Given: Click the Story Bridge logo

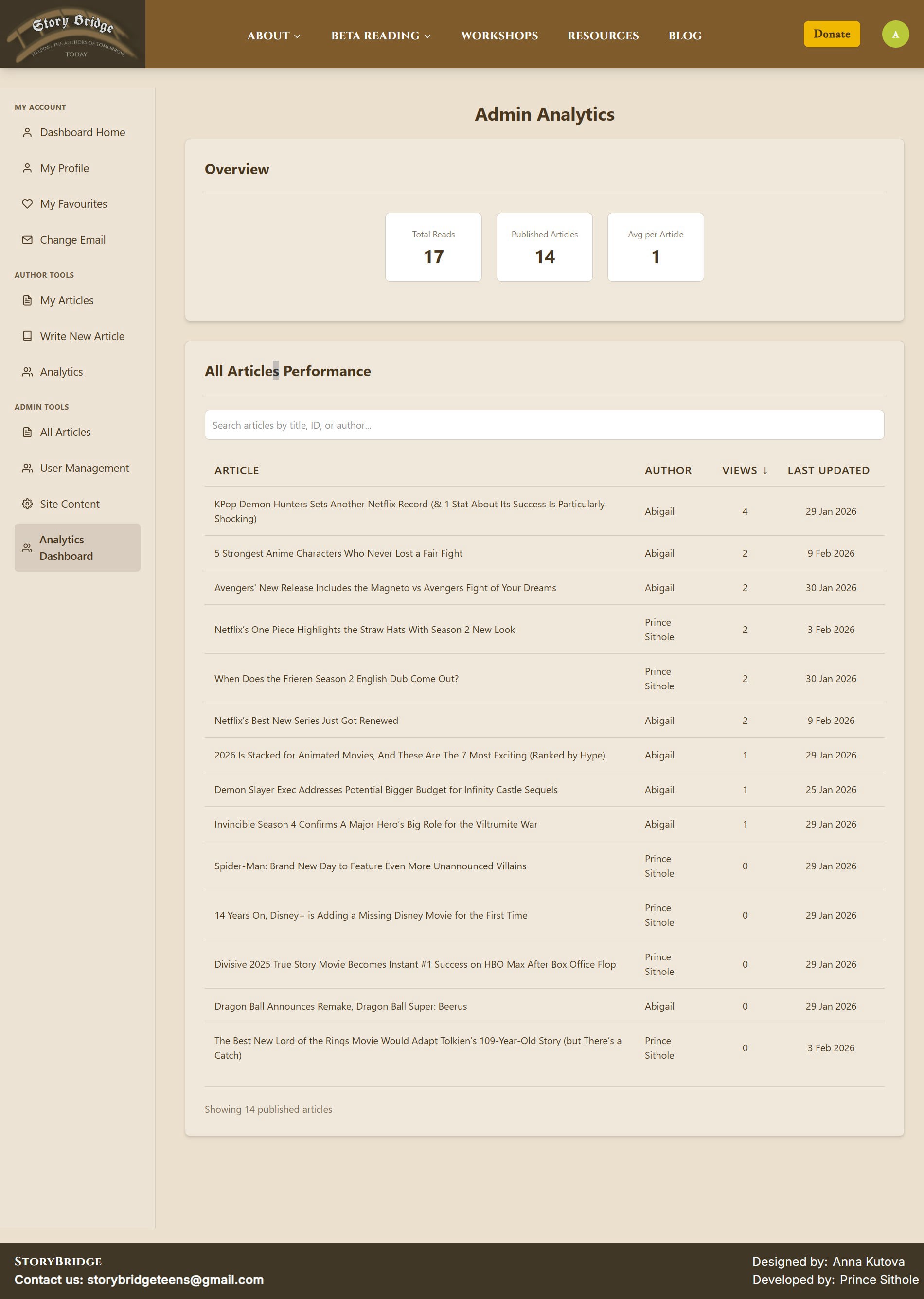Looking at the screenshot, I should [x=74, y=34].
